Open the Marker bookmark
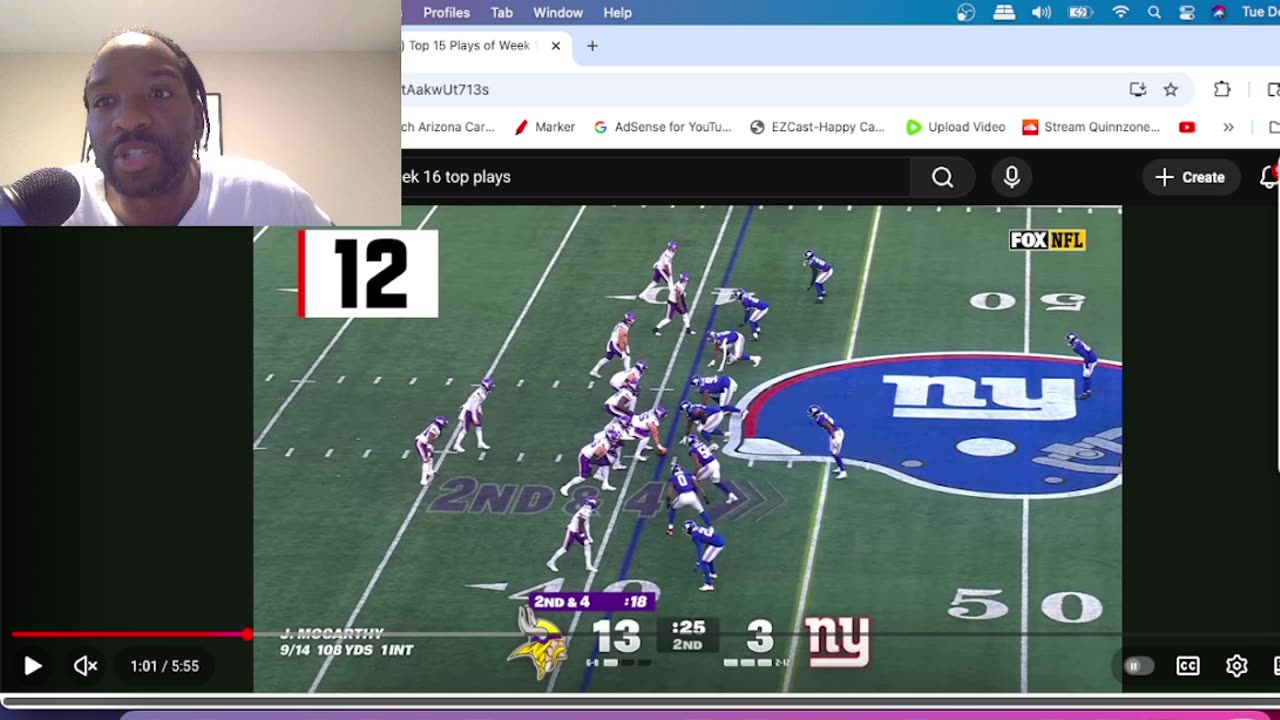Image resolution: width=1280 pixels, height=720 pixels. point(544,127)
